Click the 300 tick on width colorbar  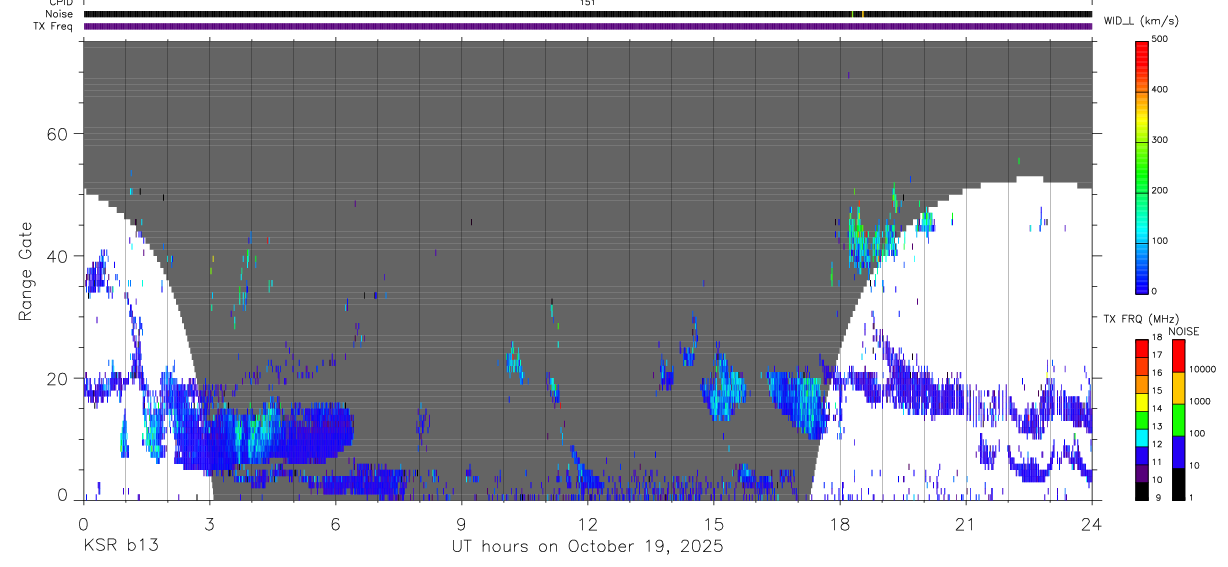1161,140
